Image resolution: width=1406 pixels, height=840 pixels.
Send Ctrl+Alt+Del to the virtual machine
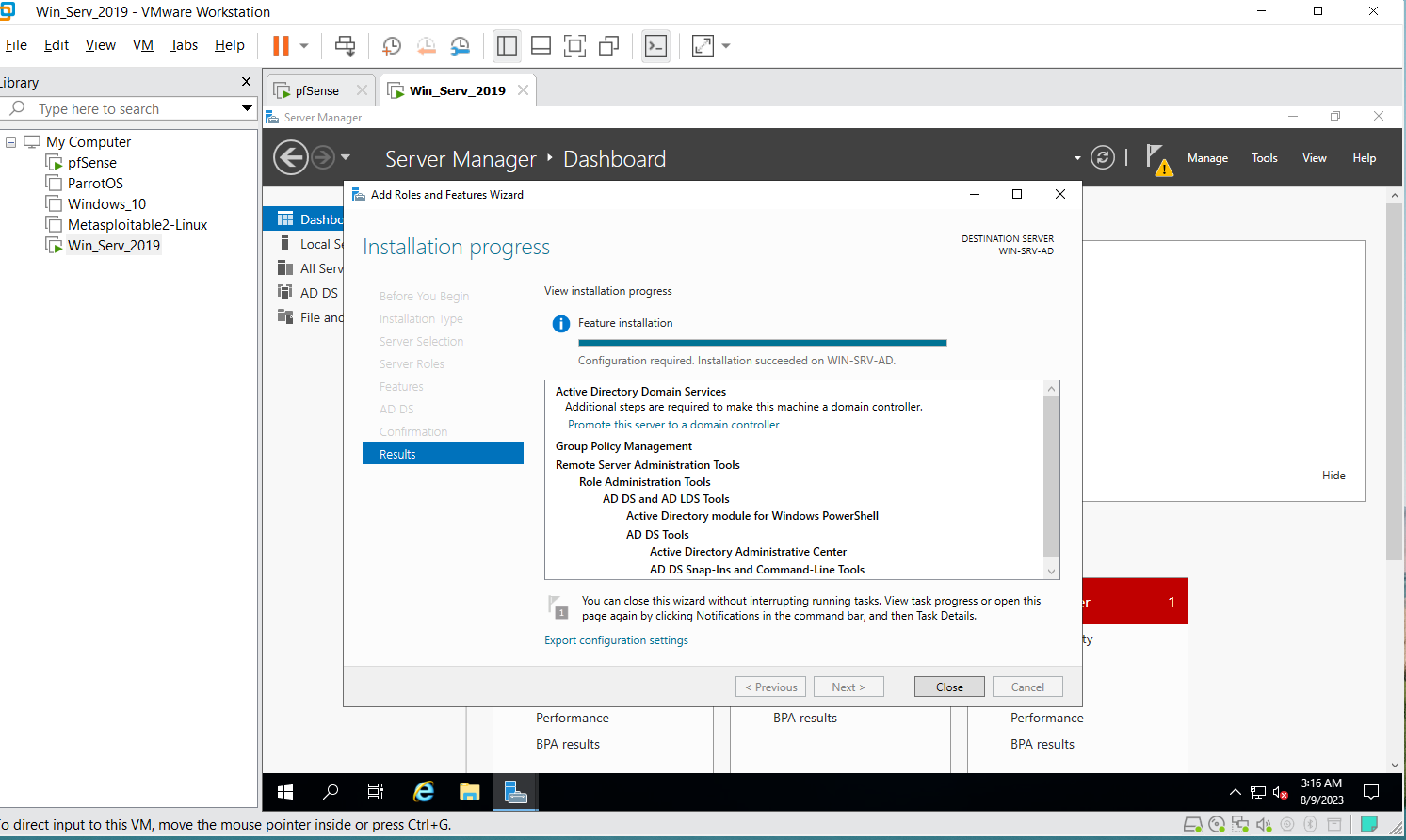[346, 45]
